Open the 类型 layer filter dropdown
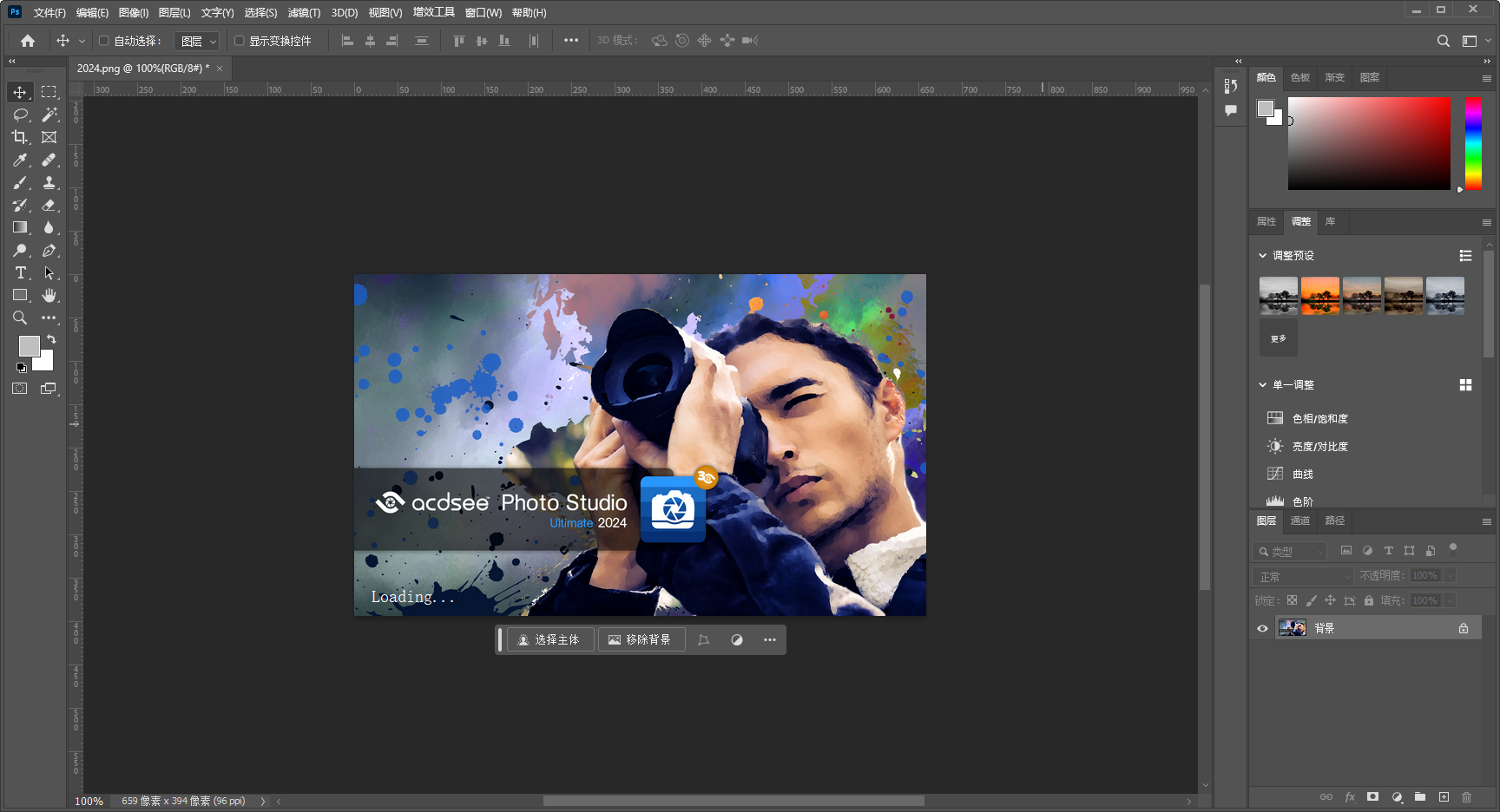This screenshot has height=812, width=1500. coord(1290,551)
